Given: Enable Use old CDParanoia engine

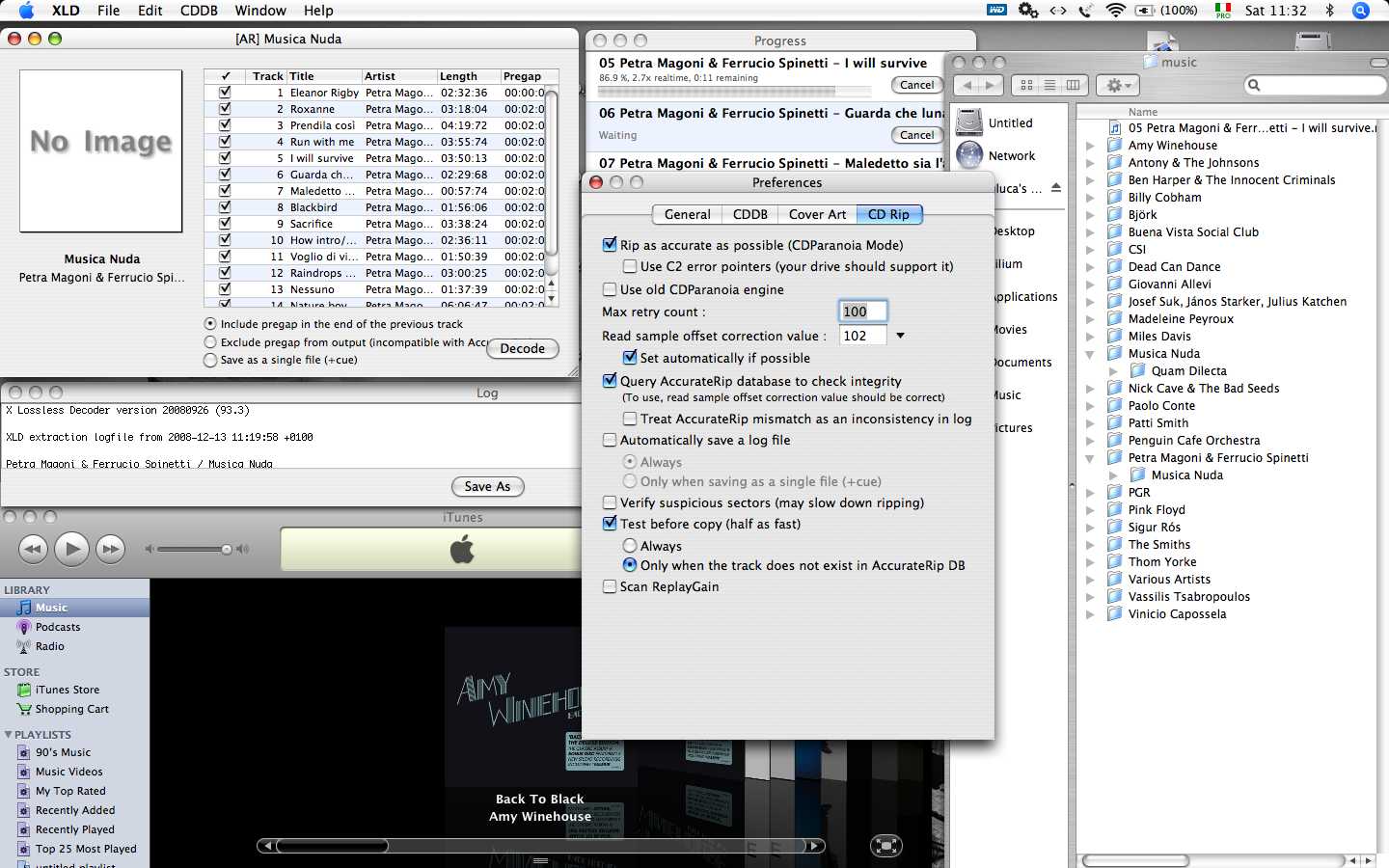Looking at the screenshot, I should pos(610,289).
